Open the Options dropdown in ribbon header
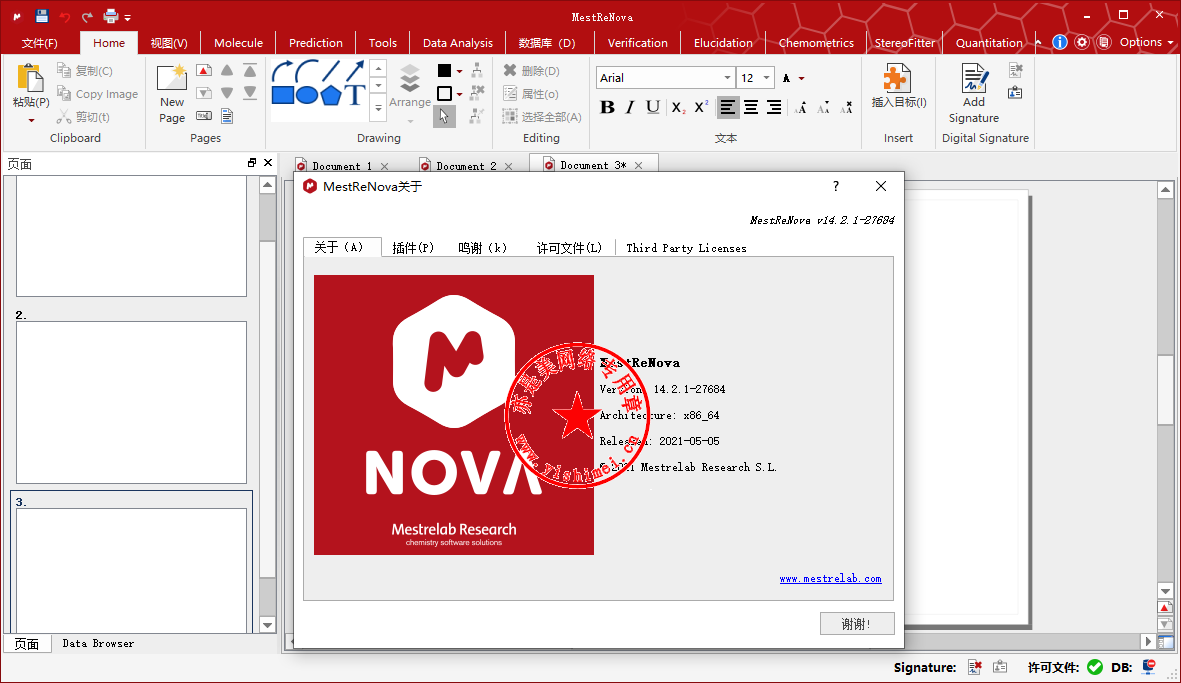Image resolution: width=1181 pixels, height=683 pixels. [1146, 42]
